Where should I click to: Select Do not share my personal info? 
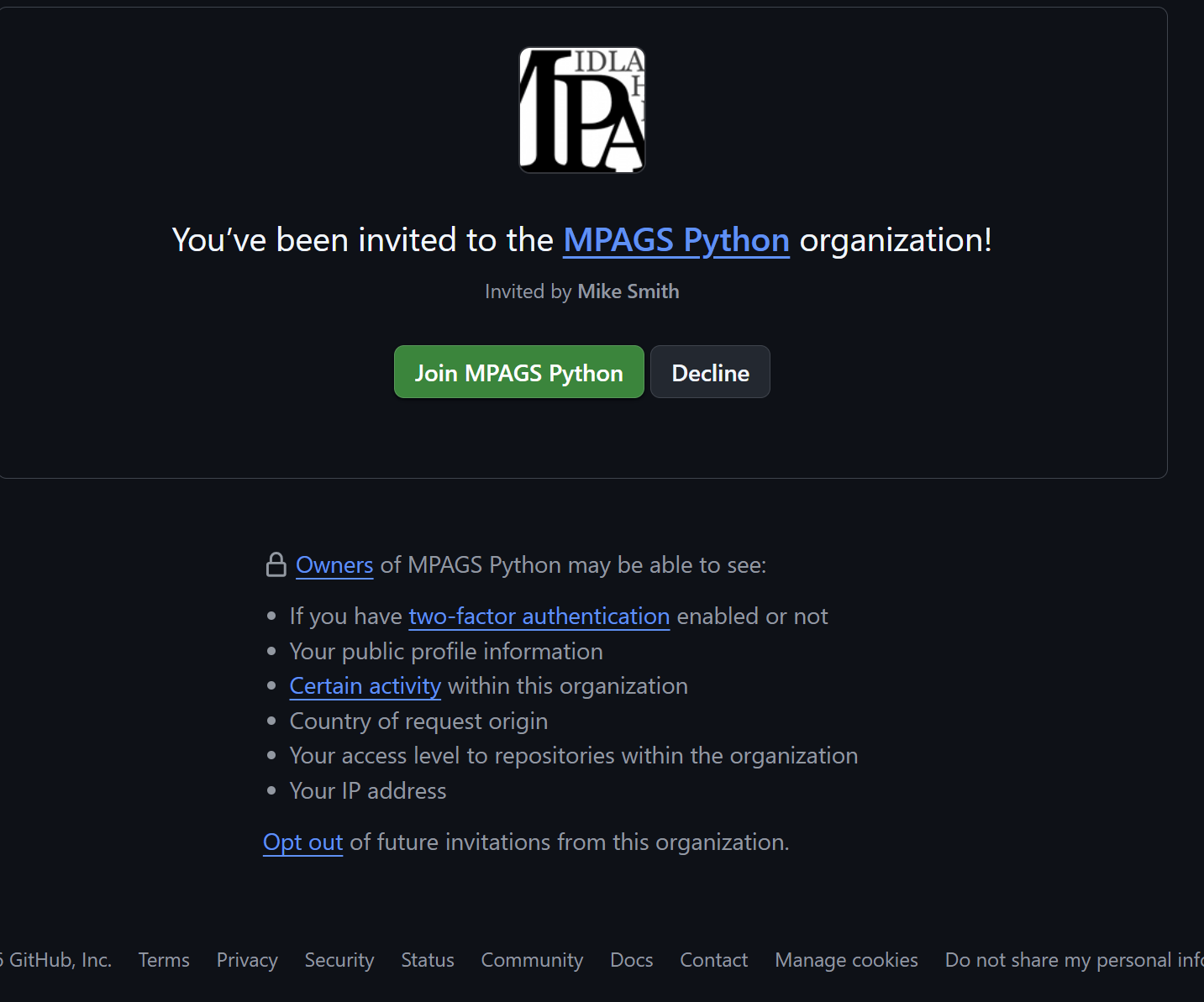(x=1075, y=960)
